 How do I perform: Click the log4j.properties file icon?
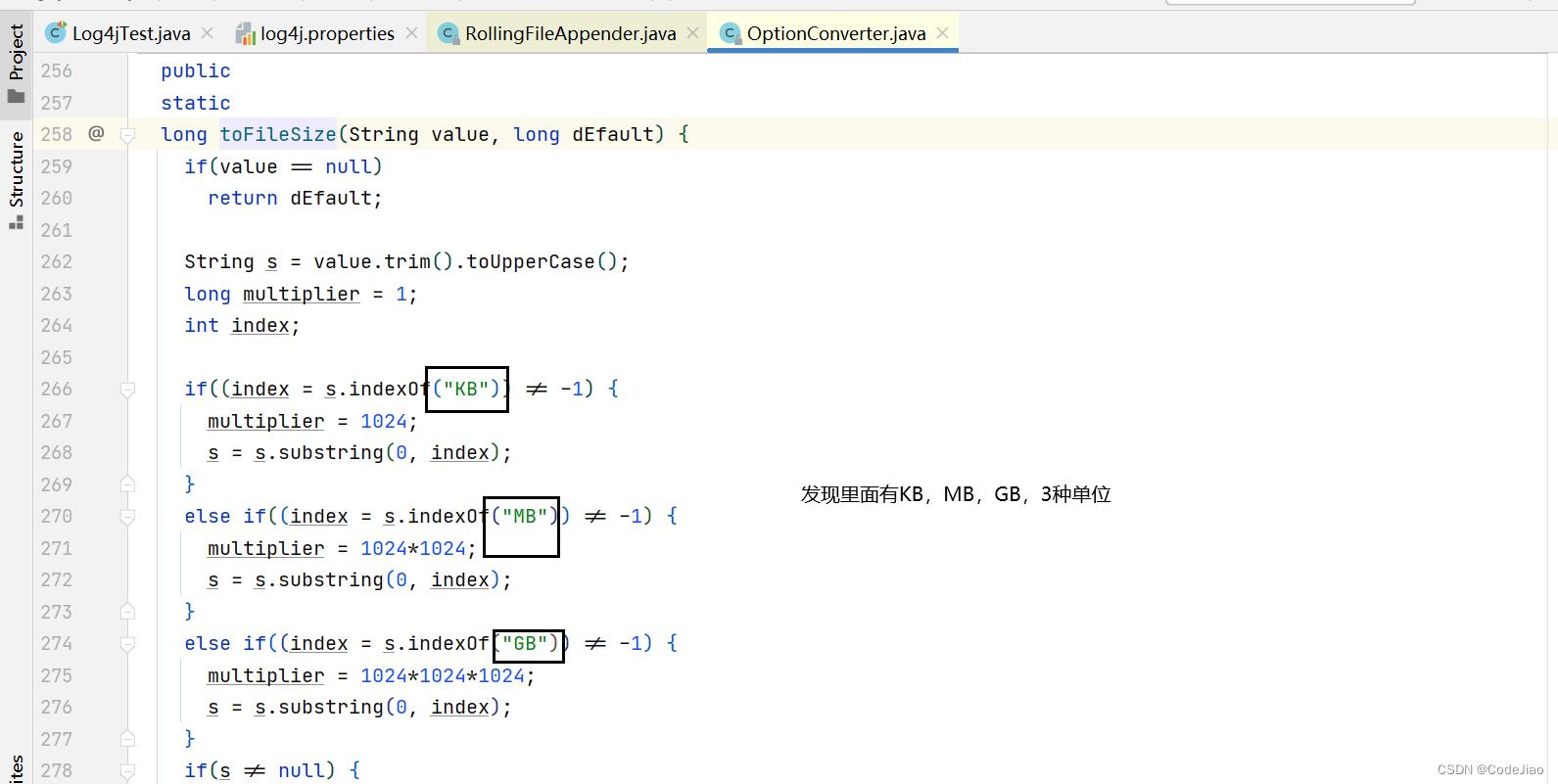pos(245,34)
